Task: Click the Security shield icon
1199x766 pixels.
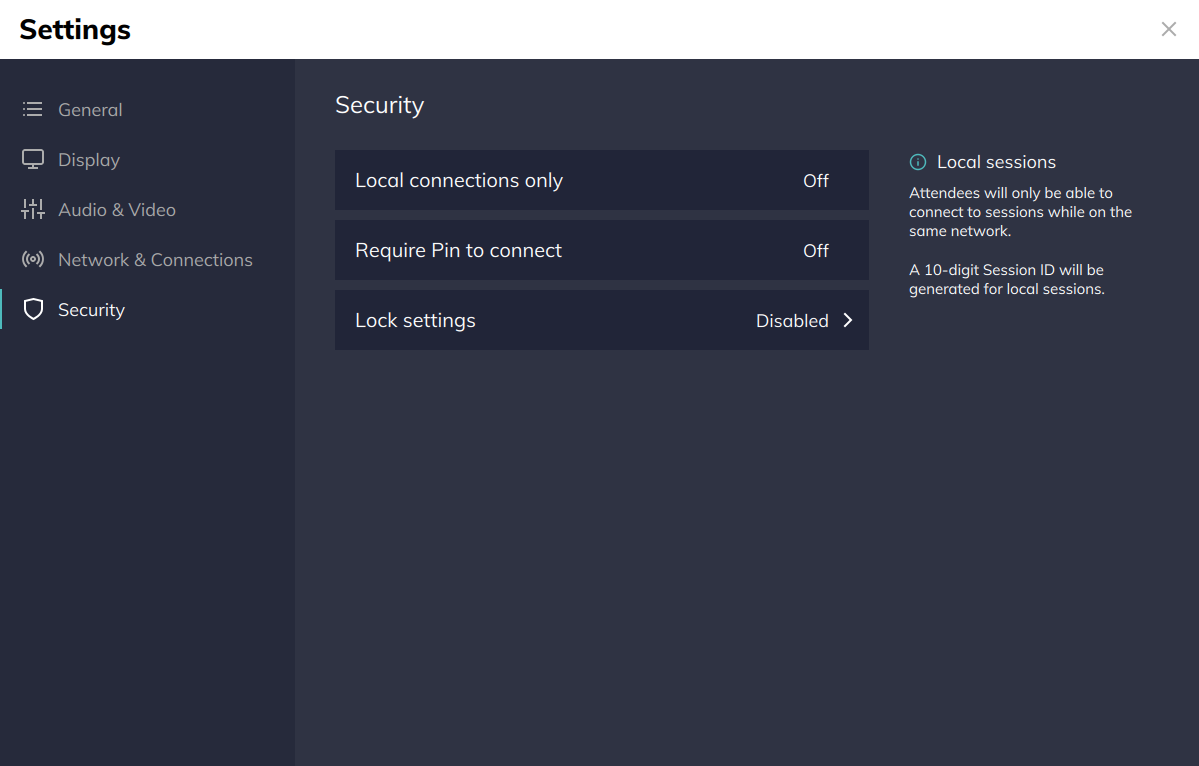Action: point(33,309)
